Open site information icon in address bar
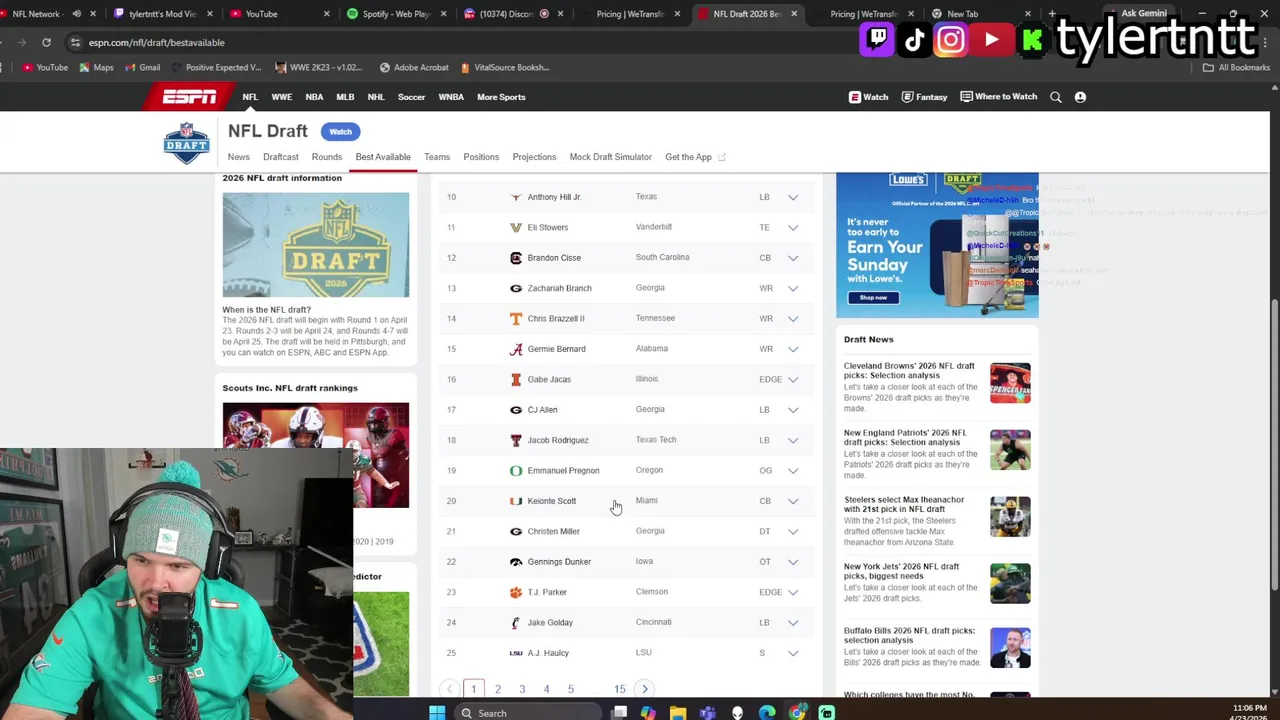1280x720 pixels. pos(75,42)
